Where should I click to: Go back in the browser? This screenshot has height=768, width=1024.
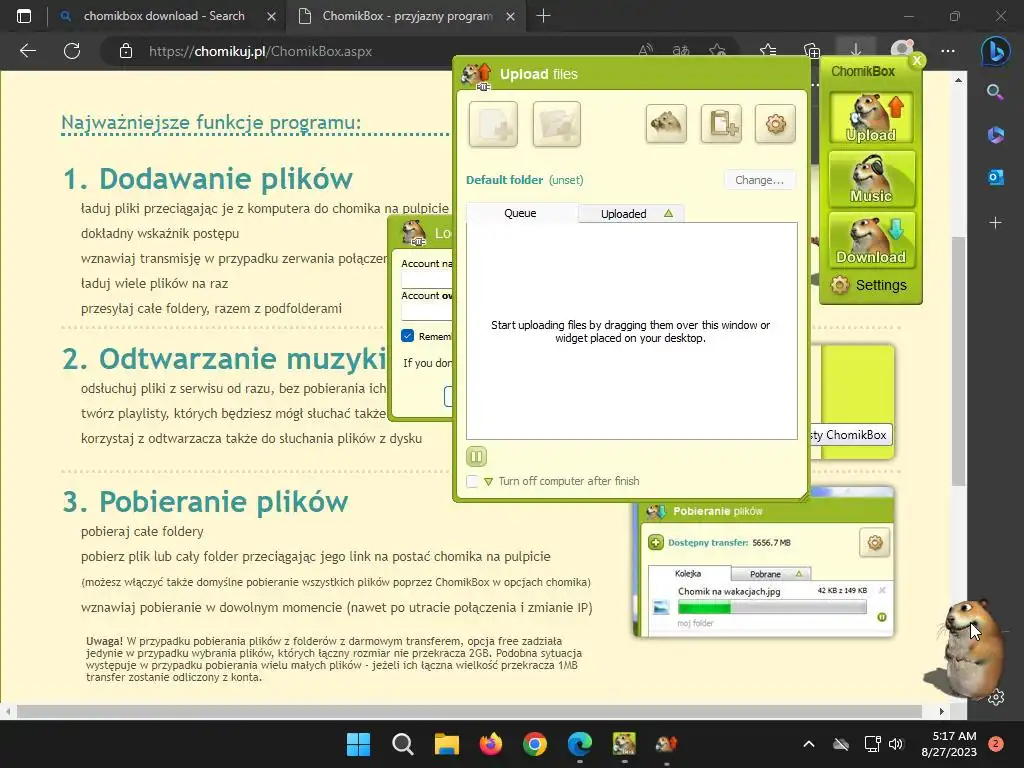coord(27,51)
